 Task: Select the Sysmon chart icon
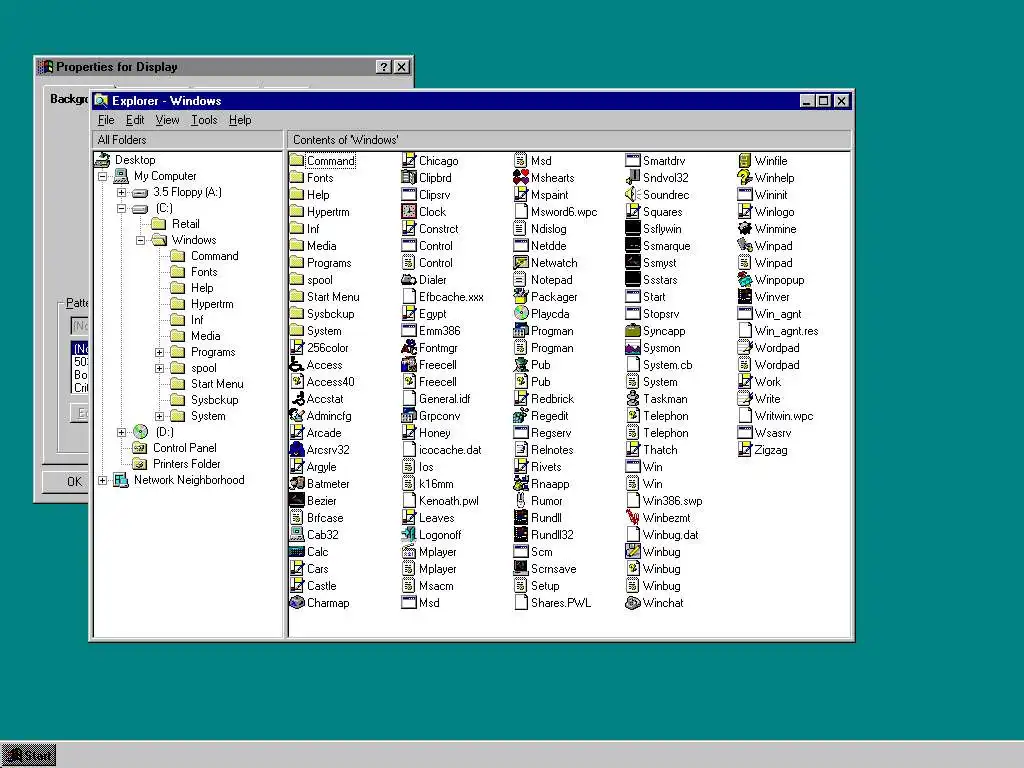(633, 347)
